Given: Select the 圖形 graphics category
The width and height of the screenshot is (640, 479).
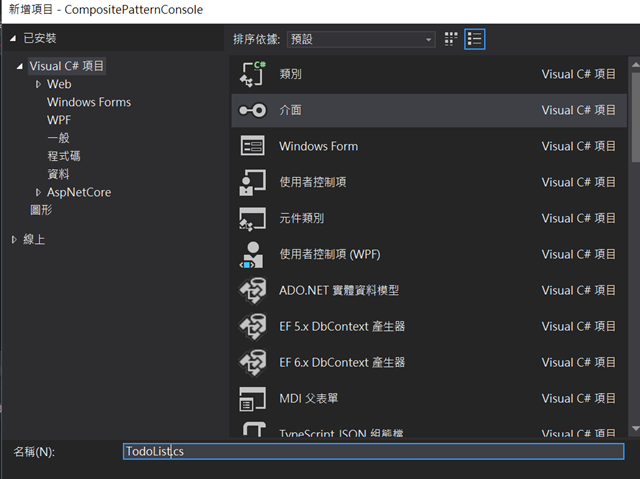Looking at the screenshot, I should coord(41,210).
